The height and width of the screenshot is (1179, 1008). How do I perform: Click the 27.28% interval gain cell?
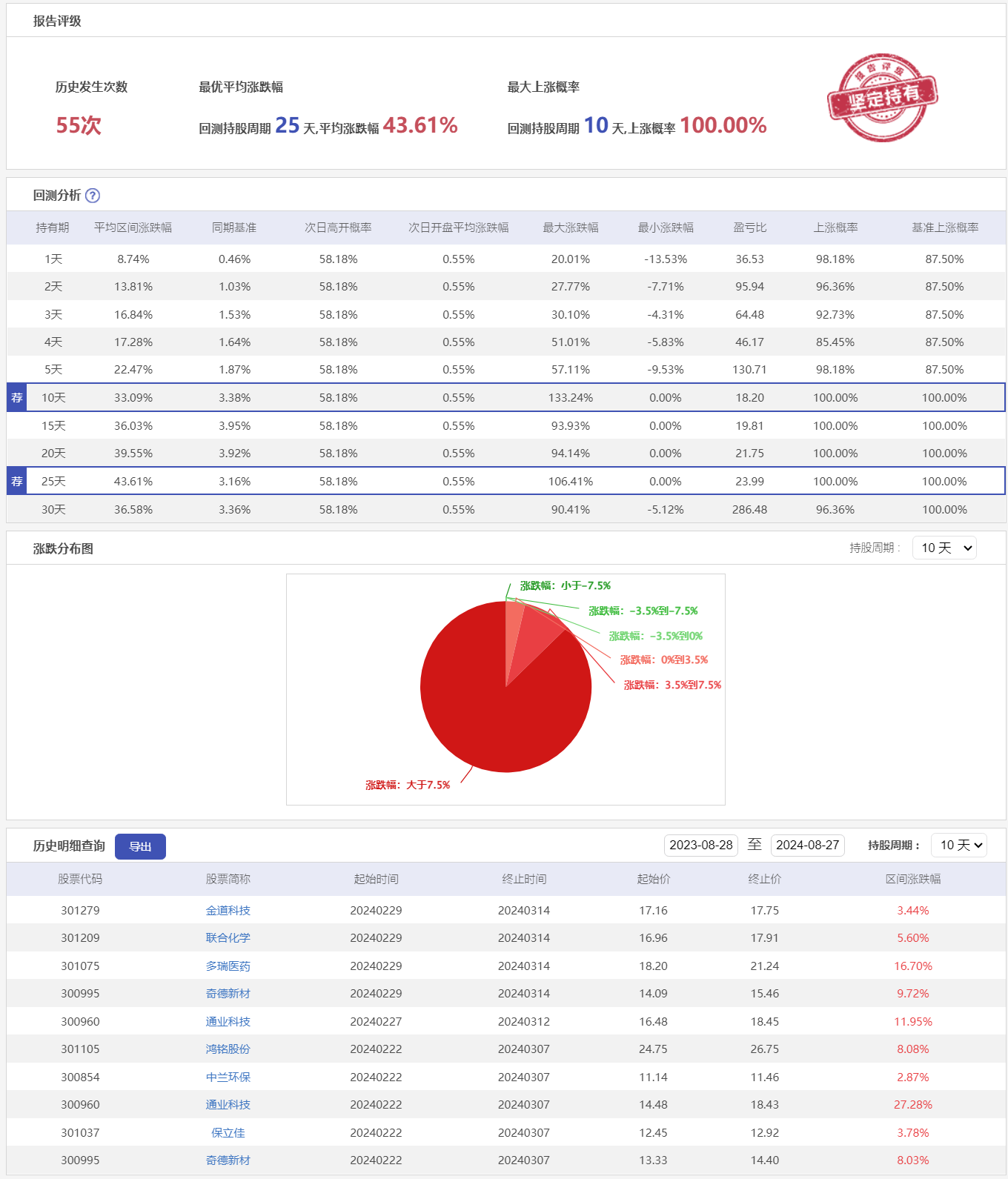point(913,1105)
